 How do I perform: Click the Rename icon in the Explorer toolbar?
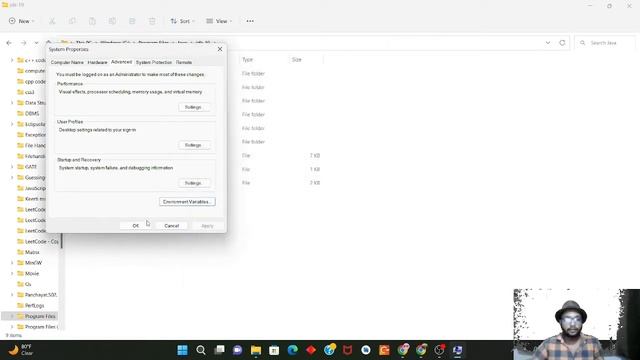coord(112,21)
